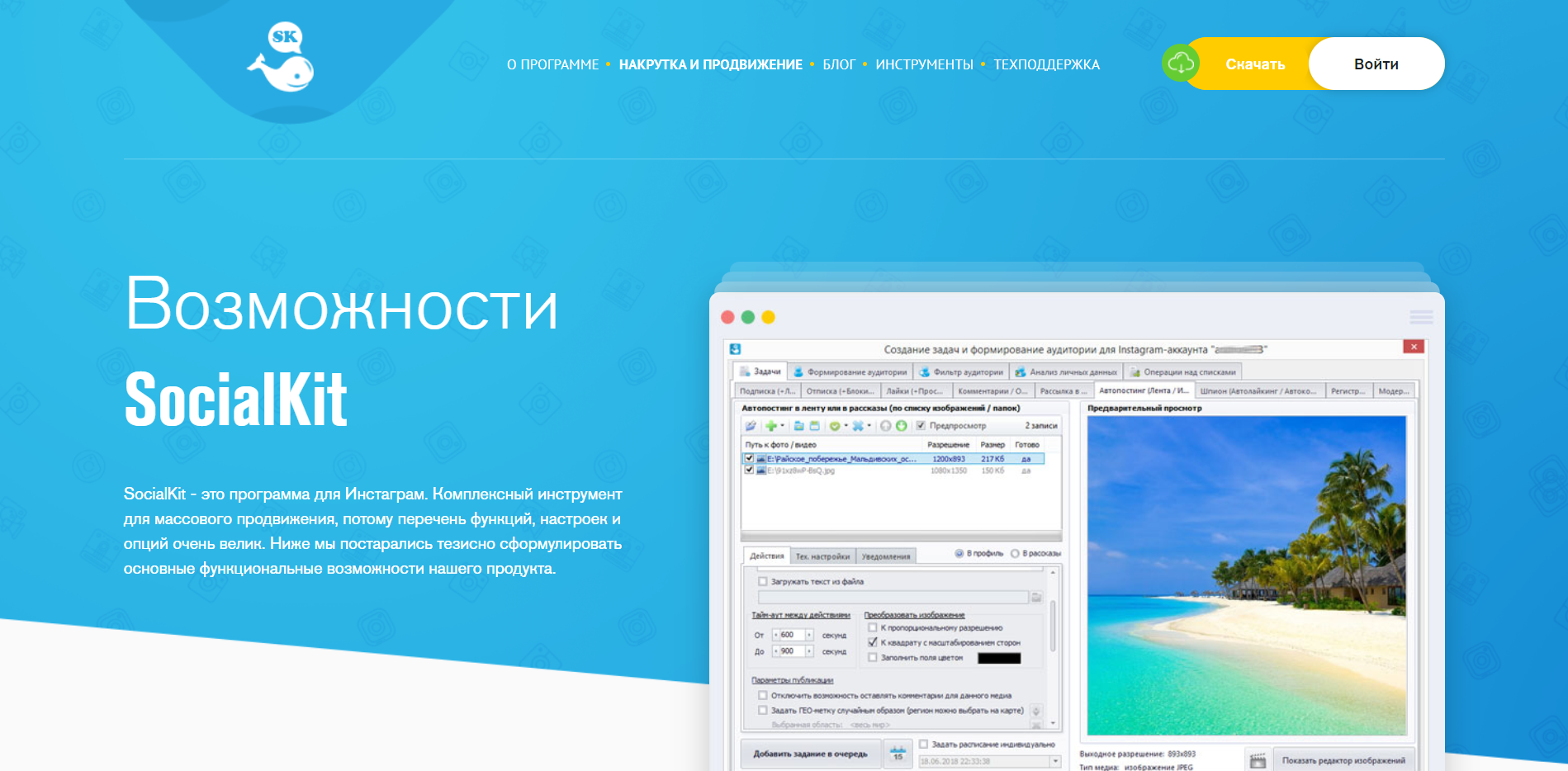Open the Анализ личных данных tab
The image size is (1568, 771).
click(1066, 372)
